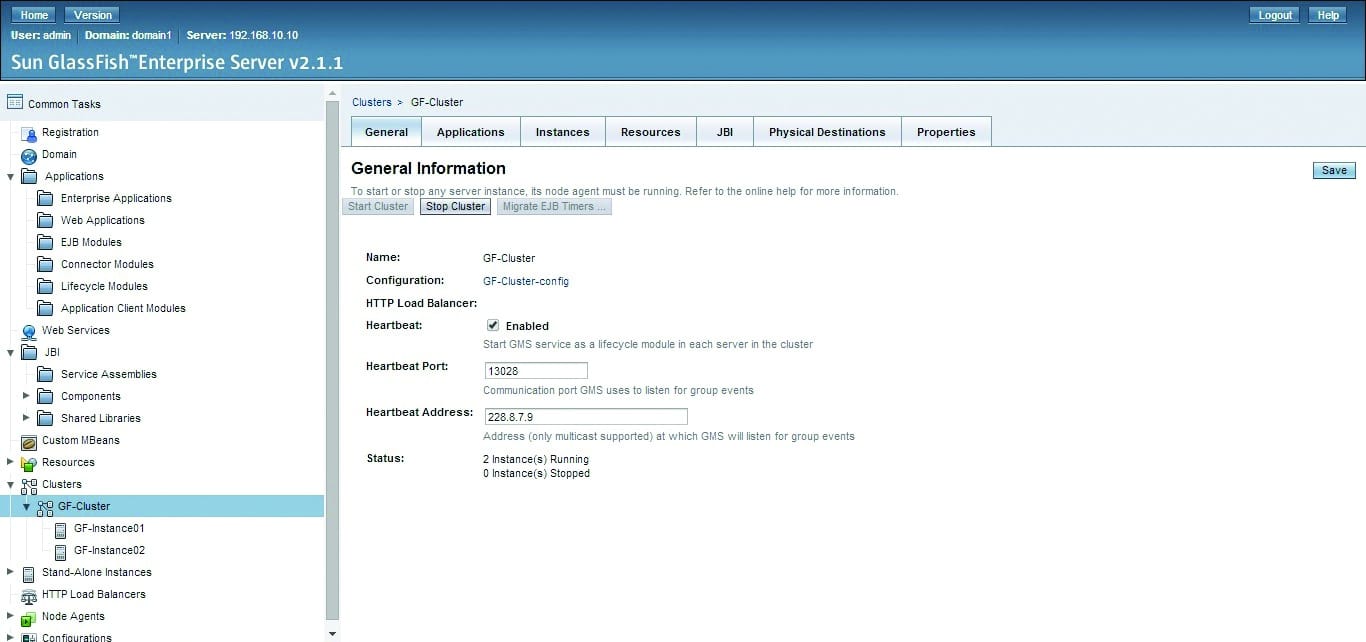
Task: Select the Registration icon
Action: coord(28,132)
